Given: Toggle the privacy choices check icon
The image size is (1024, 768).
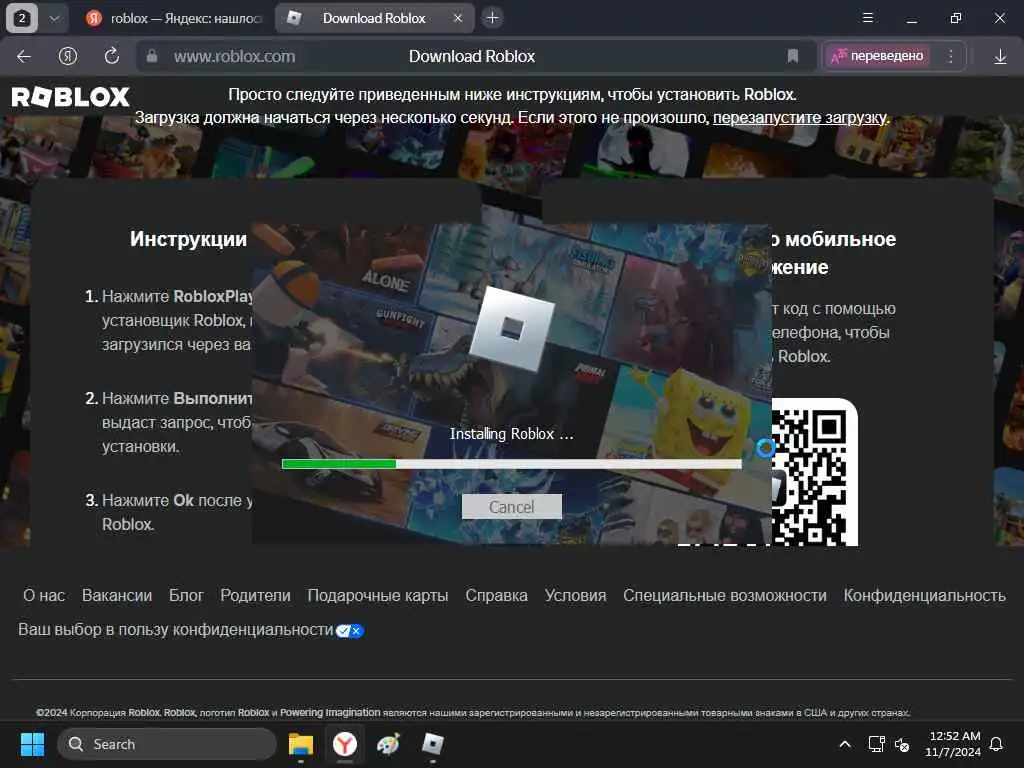Looking at the screenshot, I should click(349, 631).
